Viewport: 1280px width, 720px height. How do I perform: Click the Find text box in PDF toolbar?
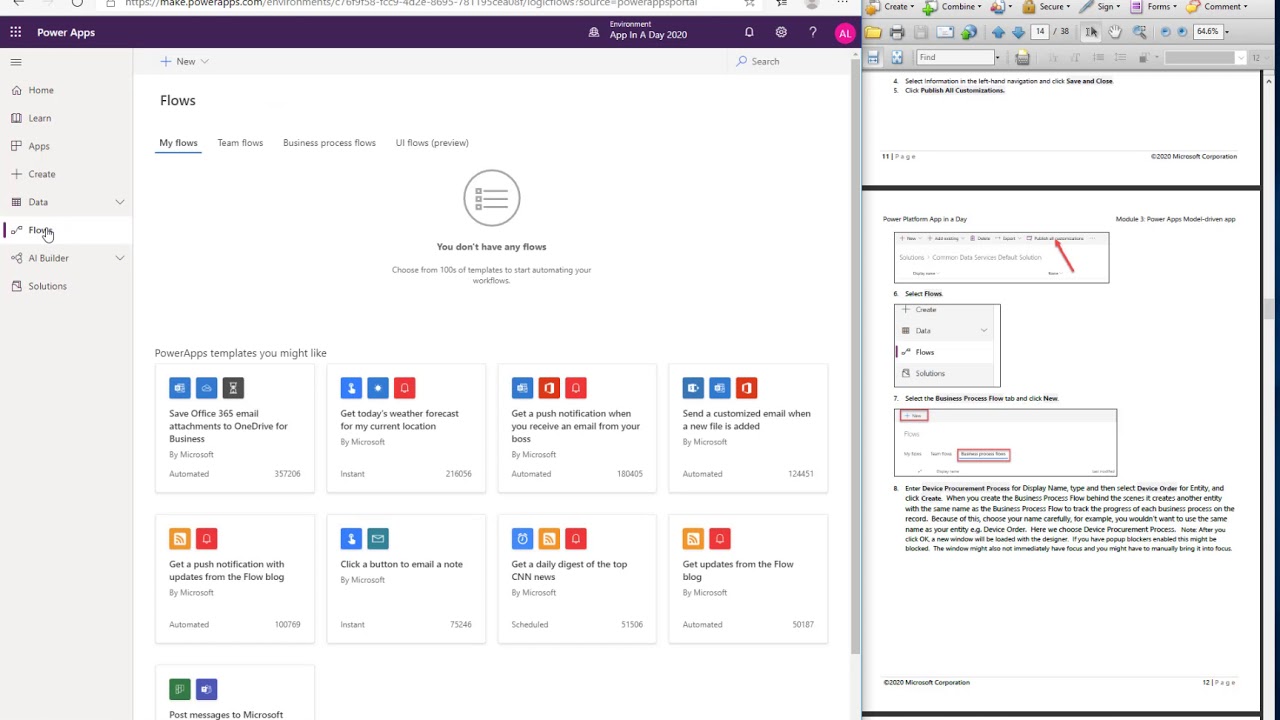955,57
